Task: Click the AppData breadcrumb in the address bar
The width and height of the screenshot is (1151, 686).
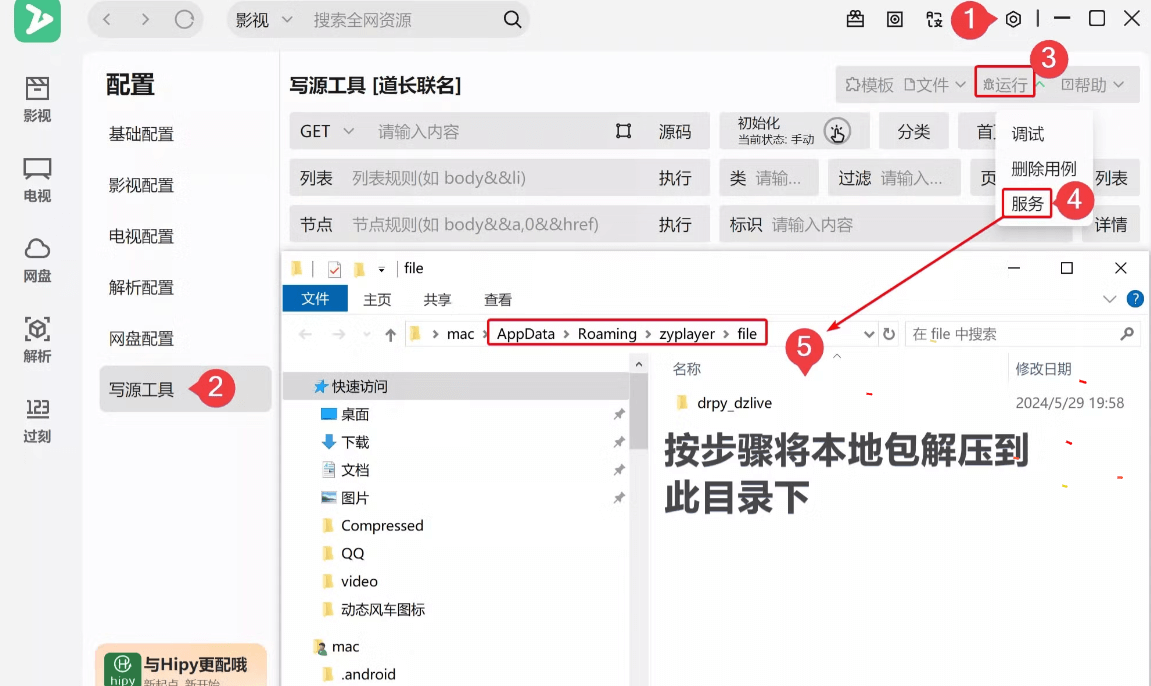Action: pos(526,334)
